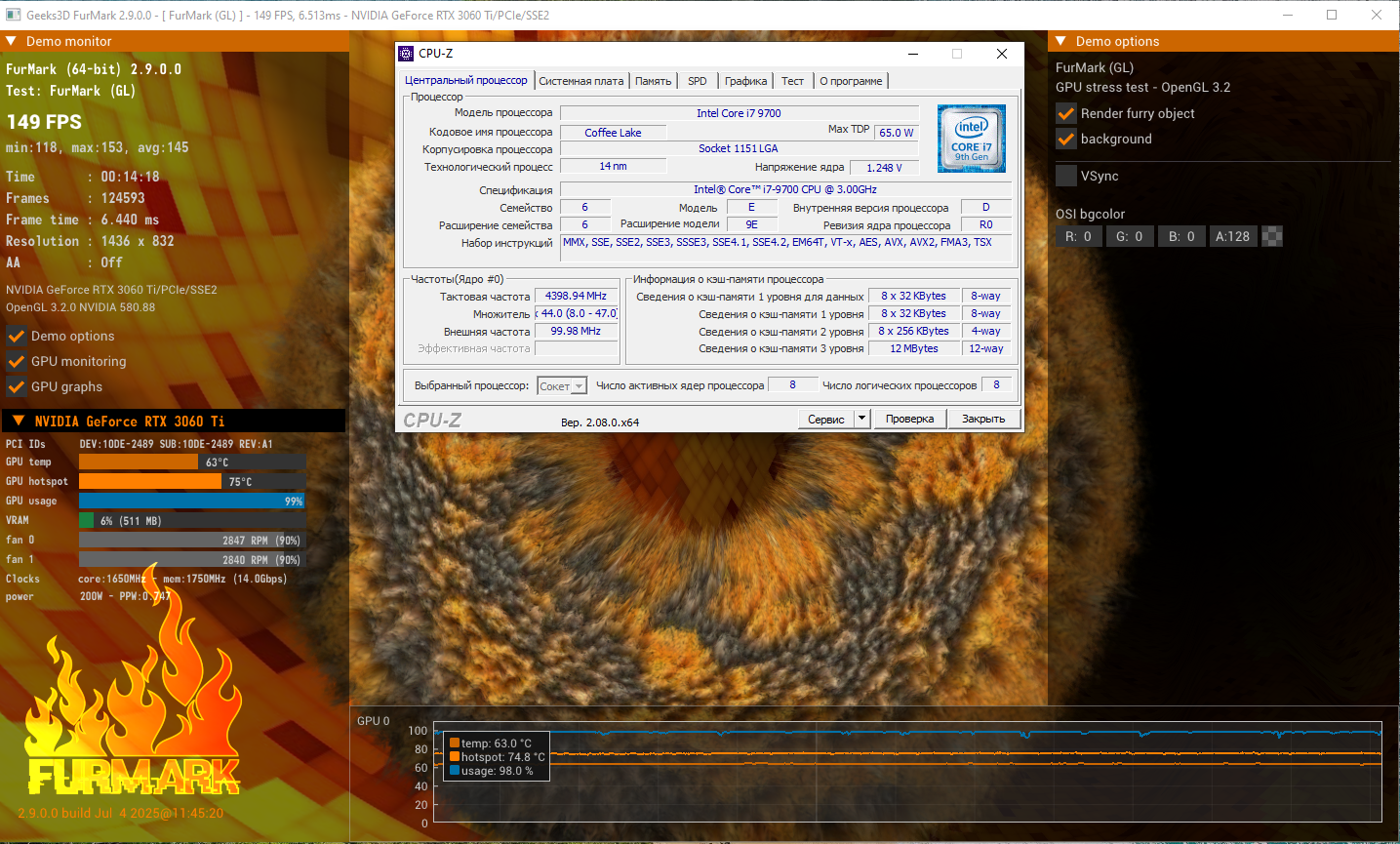
Task: Switch to the Тест tab
Action: coord(792,81)
